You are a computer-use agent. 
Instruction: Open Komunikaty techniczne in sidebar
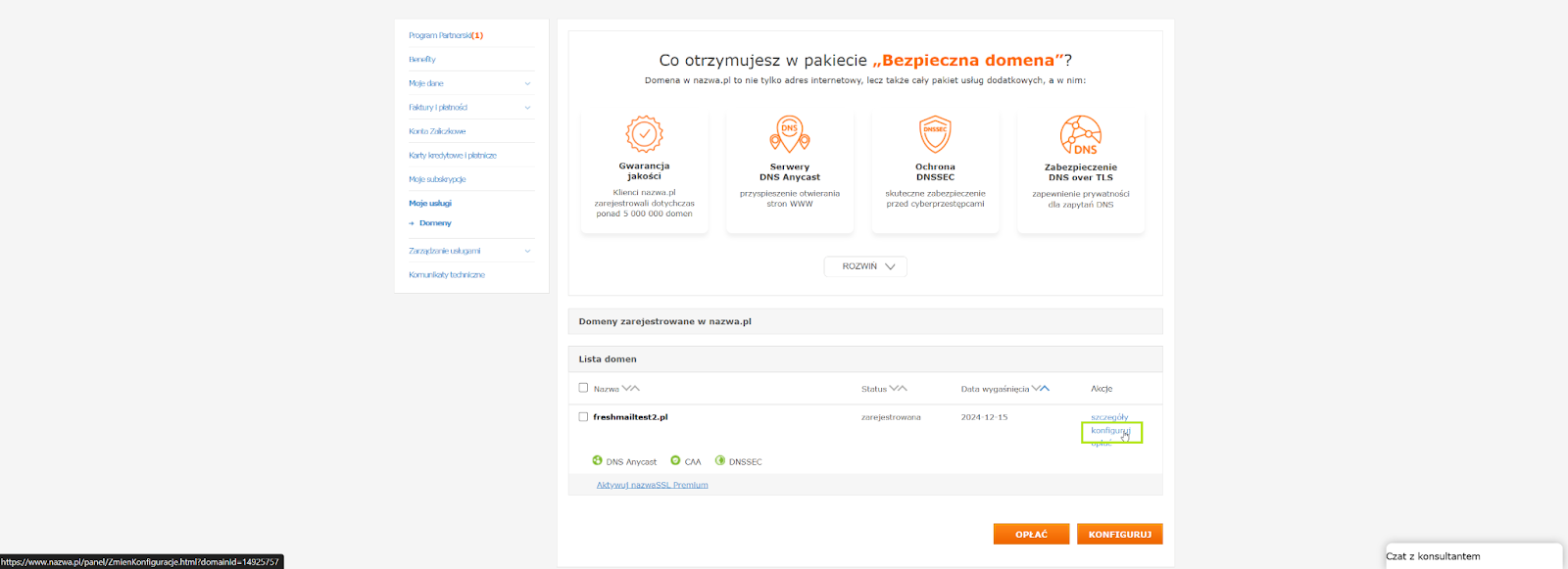[x=447, y=275]
